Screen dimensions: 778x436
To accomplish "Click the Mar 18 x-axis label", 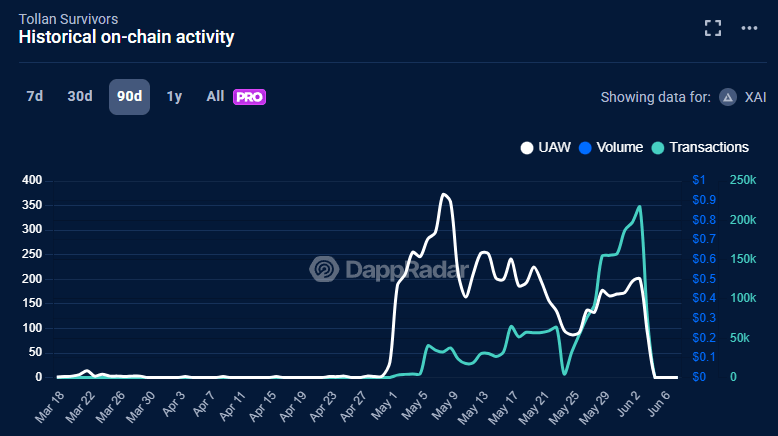I will [x=50, y=407].
